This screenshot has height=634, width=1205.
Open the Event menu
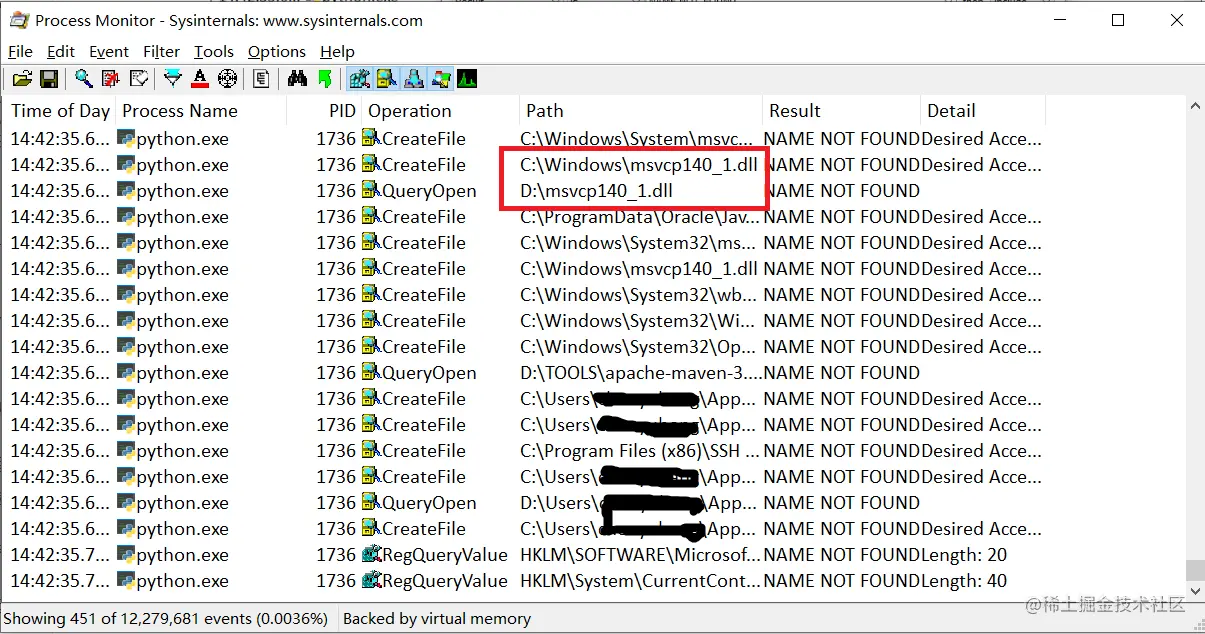click(x=108, y=51)
